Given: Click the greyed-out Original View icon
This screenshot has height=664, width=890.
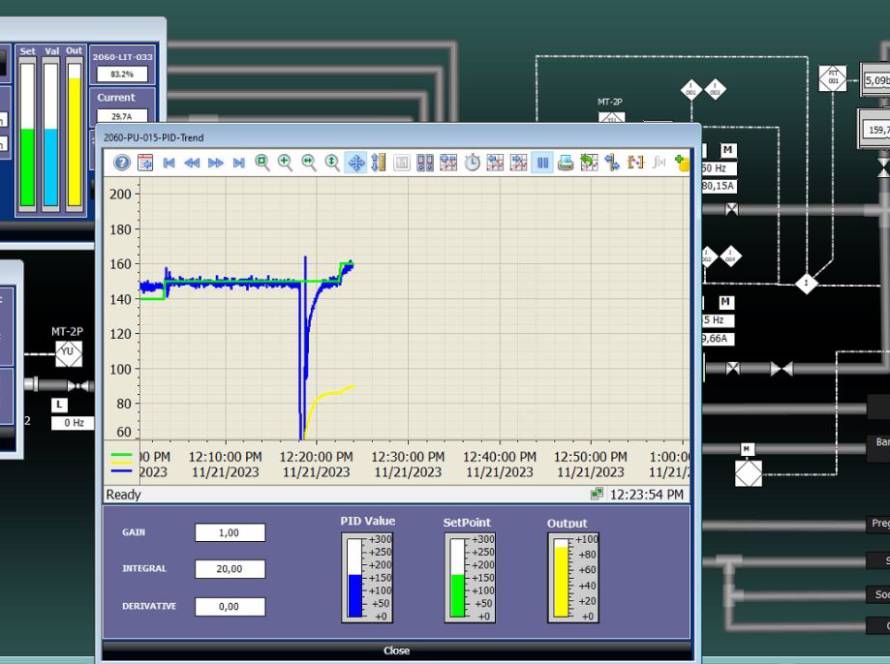Looking at the screenshot, I should coord(402,163).
